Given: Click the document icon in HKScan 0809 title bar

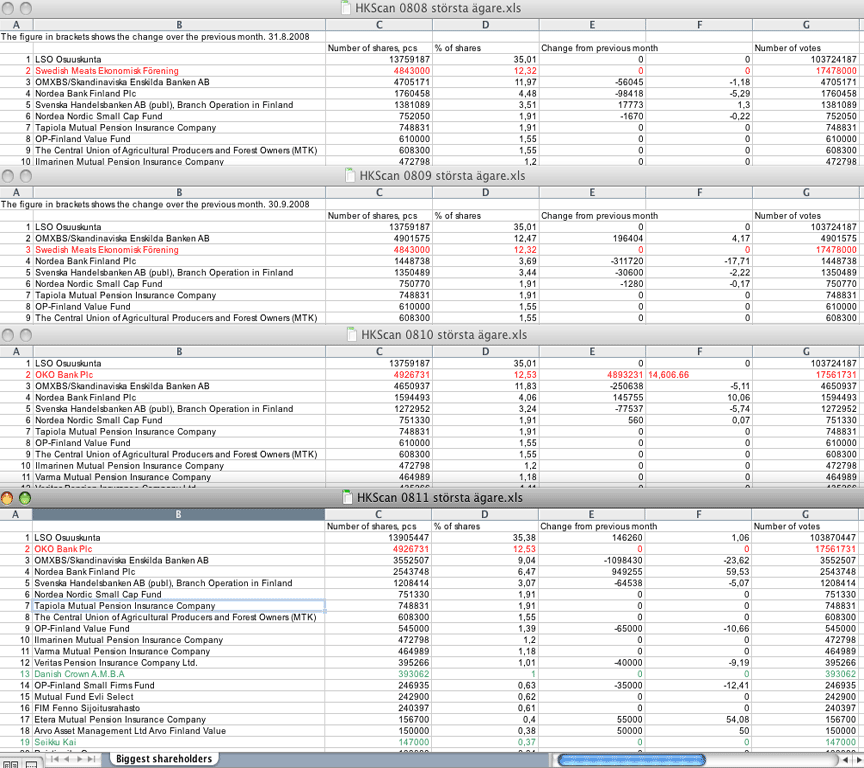Looking at the screenshot, I should point(350,175).
